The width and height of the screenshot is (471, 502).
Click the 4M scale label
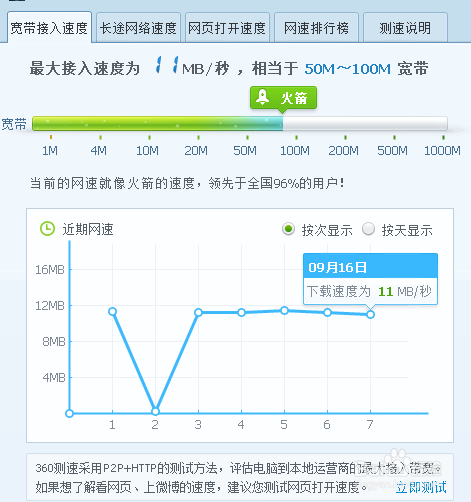99,151
